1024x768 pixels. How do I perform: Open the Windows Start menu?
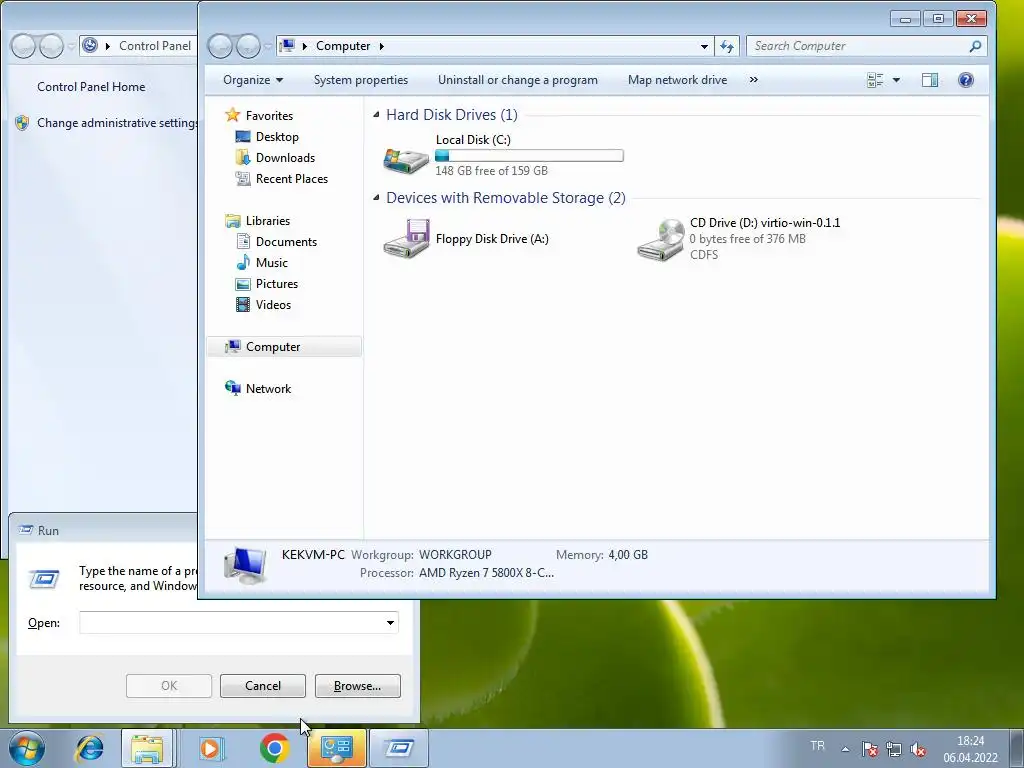pos(26,748)
